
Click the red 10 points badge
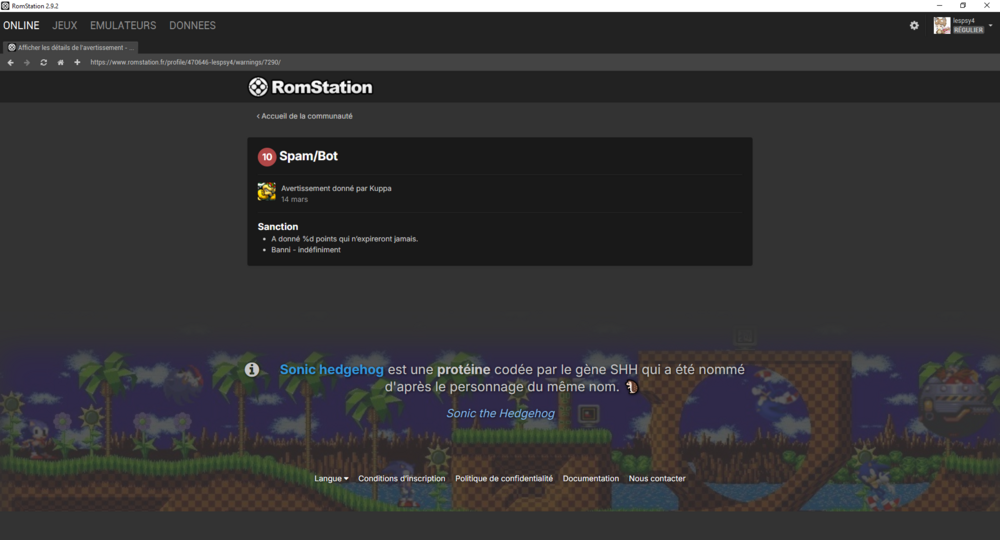[x=266, y=157]
